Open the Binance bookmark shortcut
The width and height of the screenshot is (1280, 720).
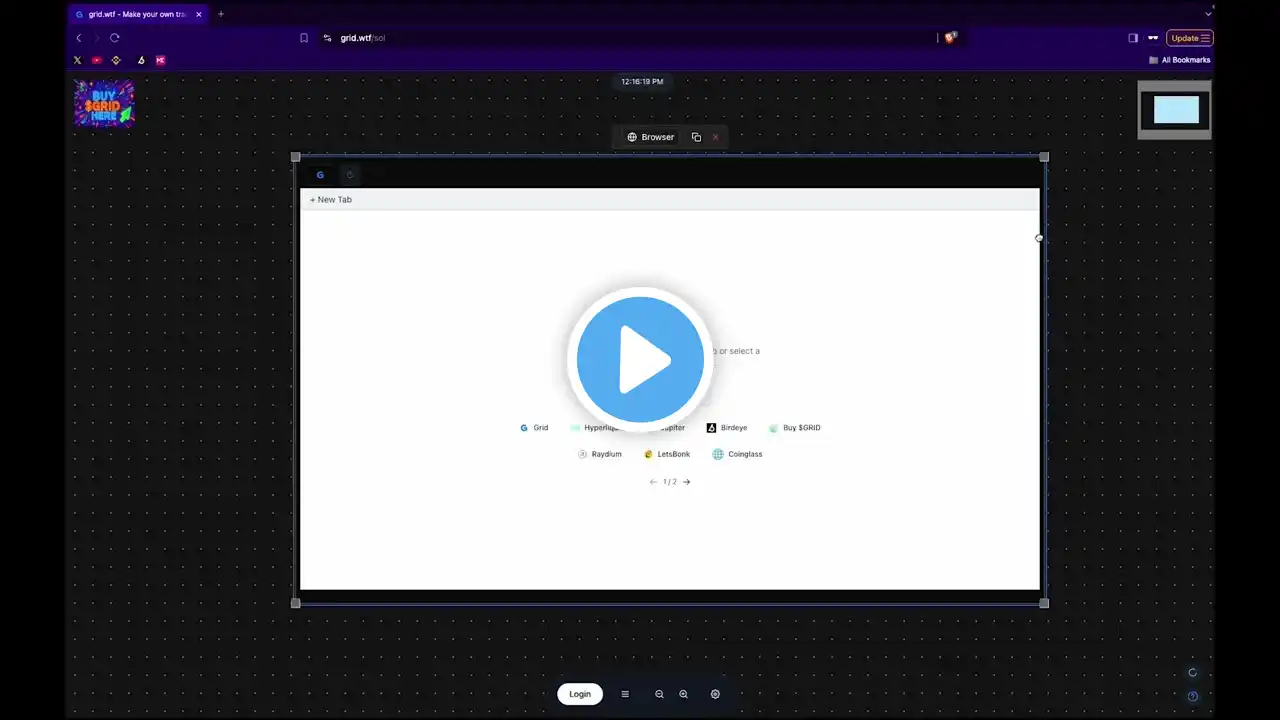pos(116,60)
